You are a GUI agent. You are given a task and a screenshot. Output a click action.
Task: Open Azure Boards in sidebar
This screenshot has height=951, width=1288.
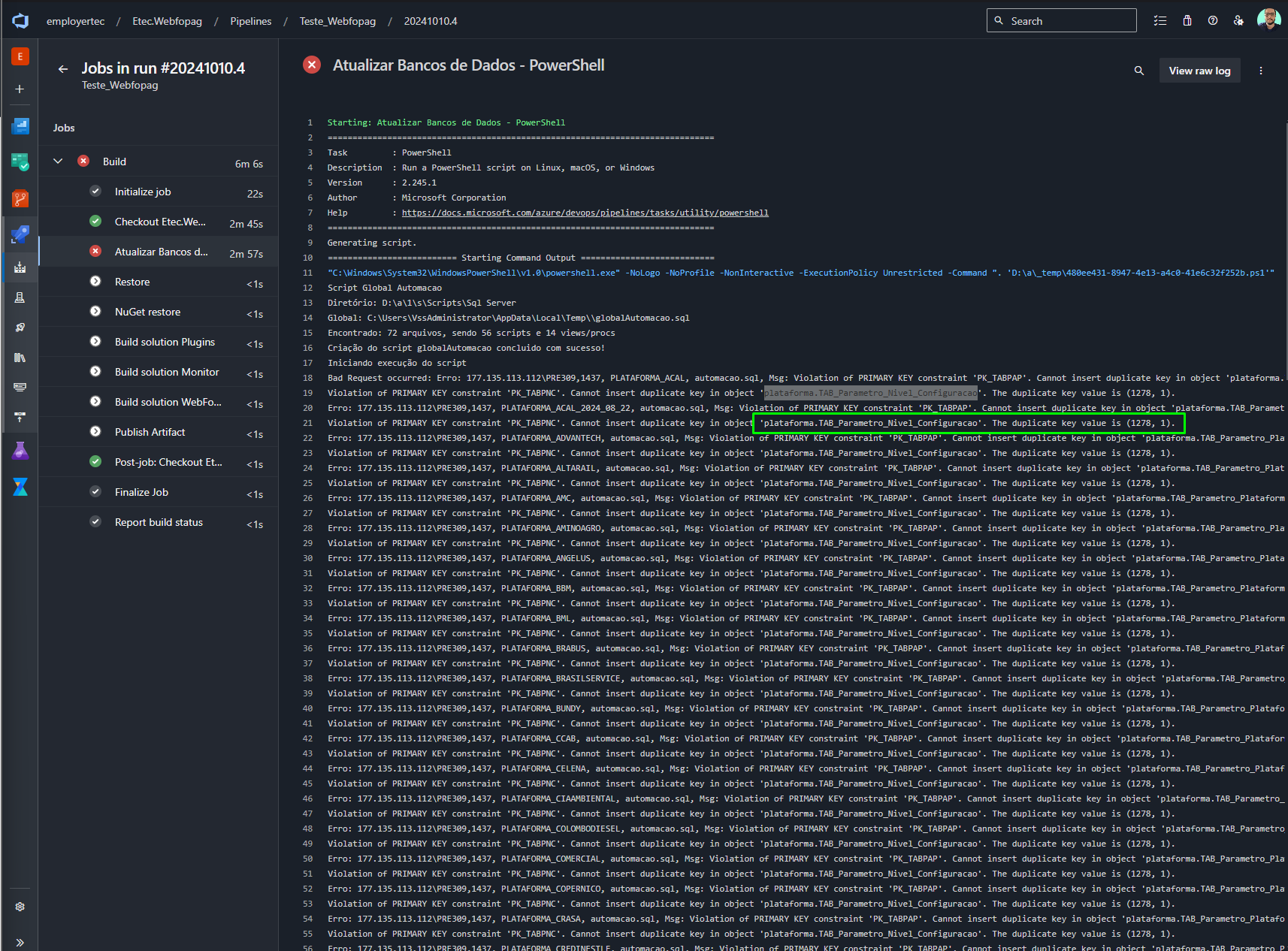coord(20,162)
